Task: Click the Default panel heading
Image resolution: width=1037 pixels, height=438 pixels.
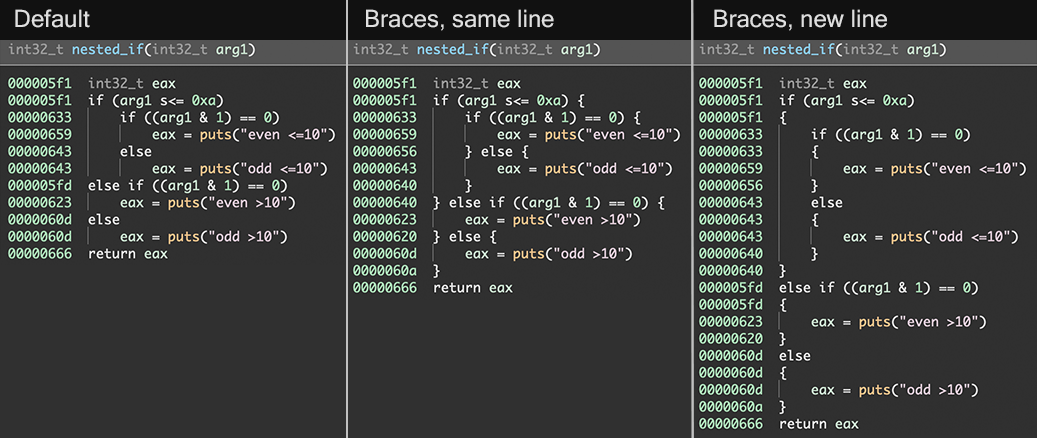Action: 52,19
